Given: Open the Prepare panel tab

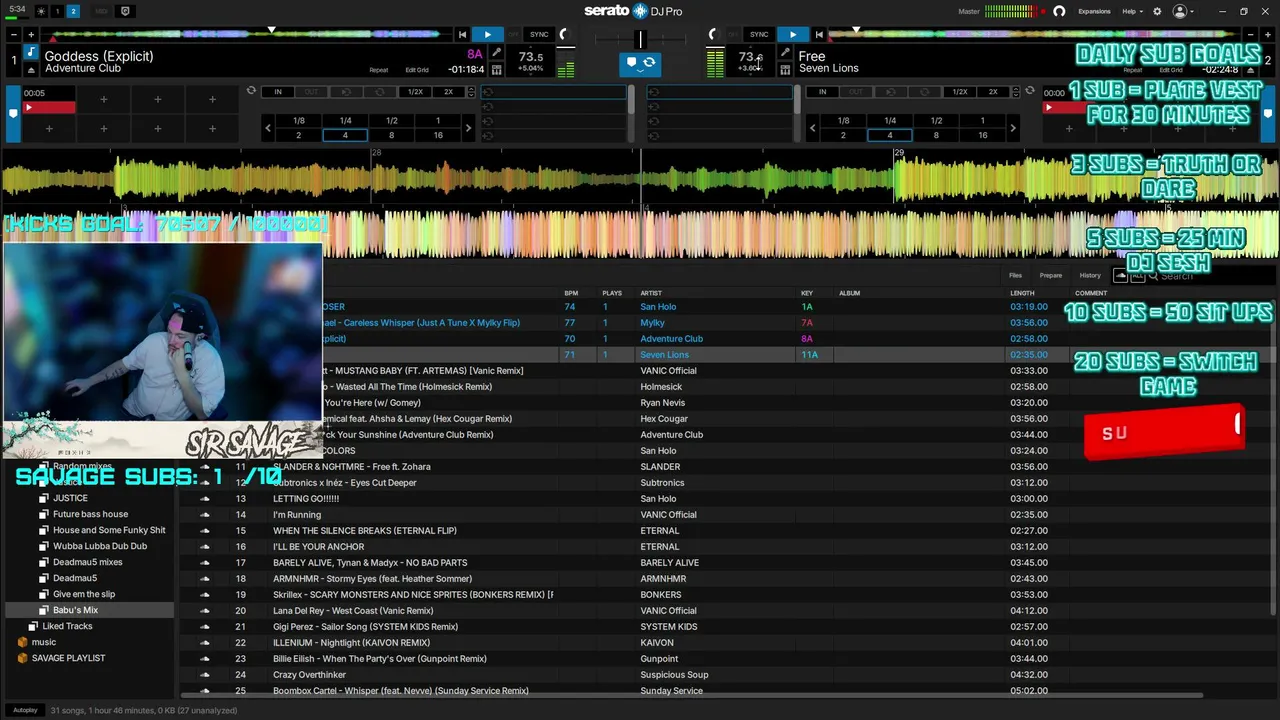Looking at the screenshot, I should click(x=1050, y=275).
